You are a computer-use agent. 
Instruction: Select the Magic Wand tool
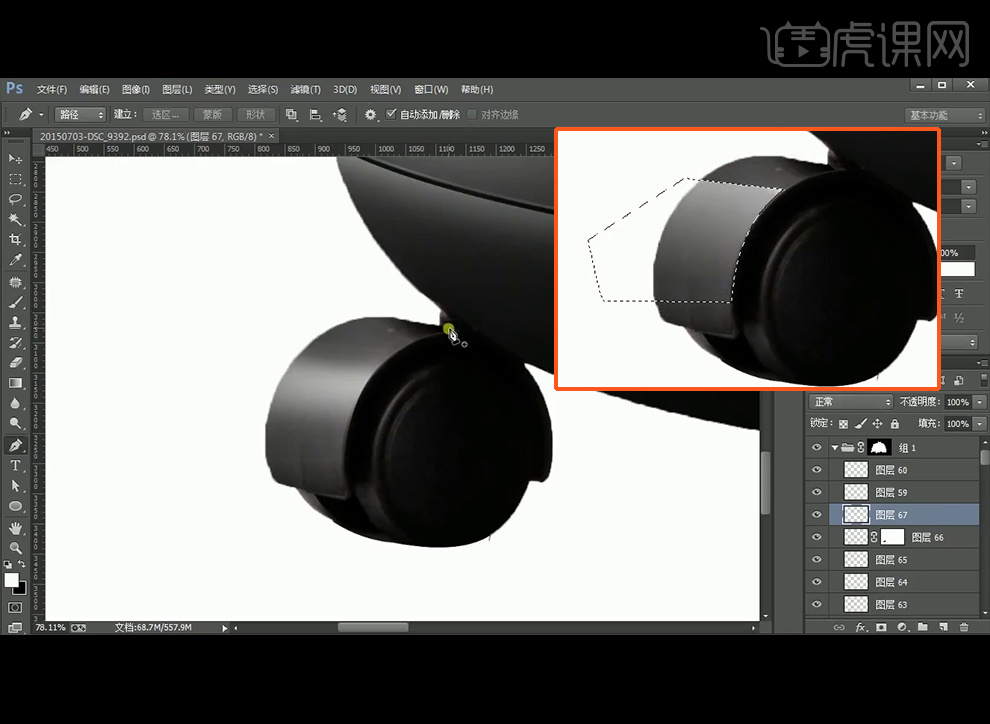point(15,220)
